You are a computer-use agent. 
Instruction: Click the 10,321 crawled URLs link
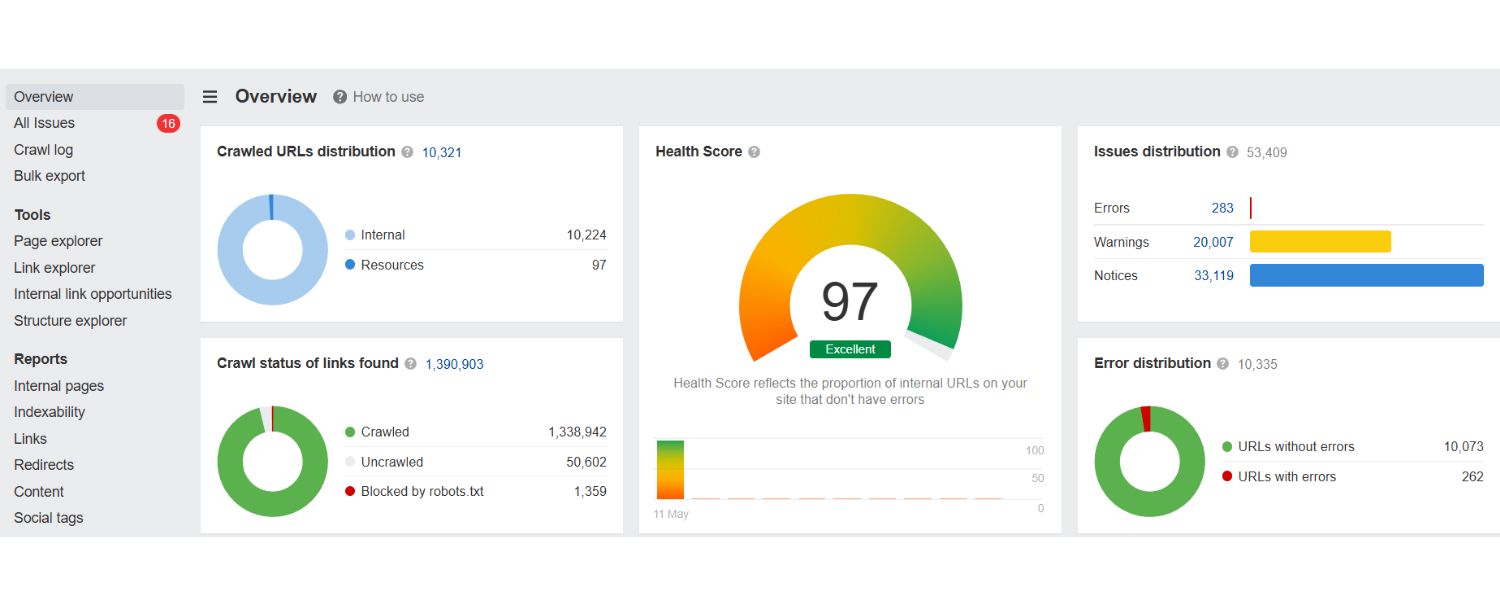click(441, 152)
